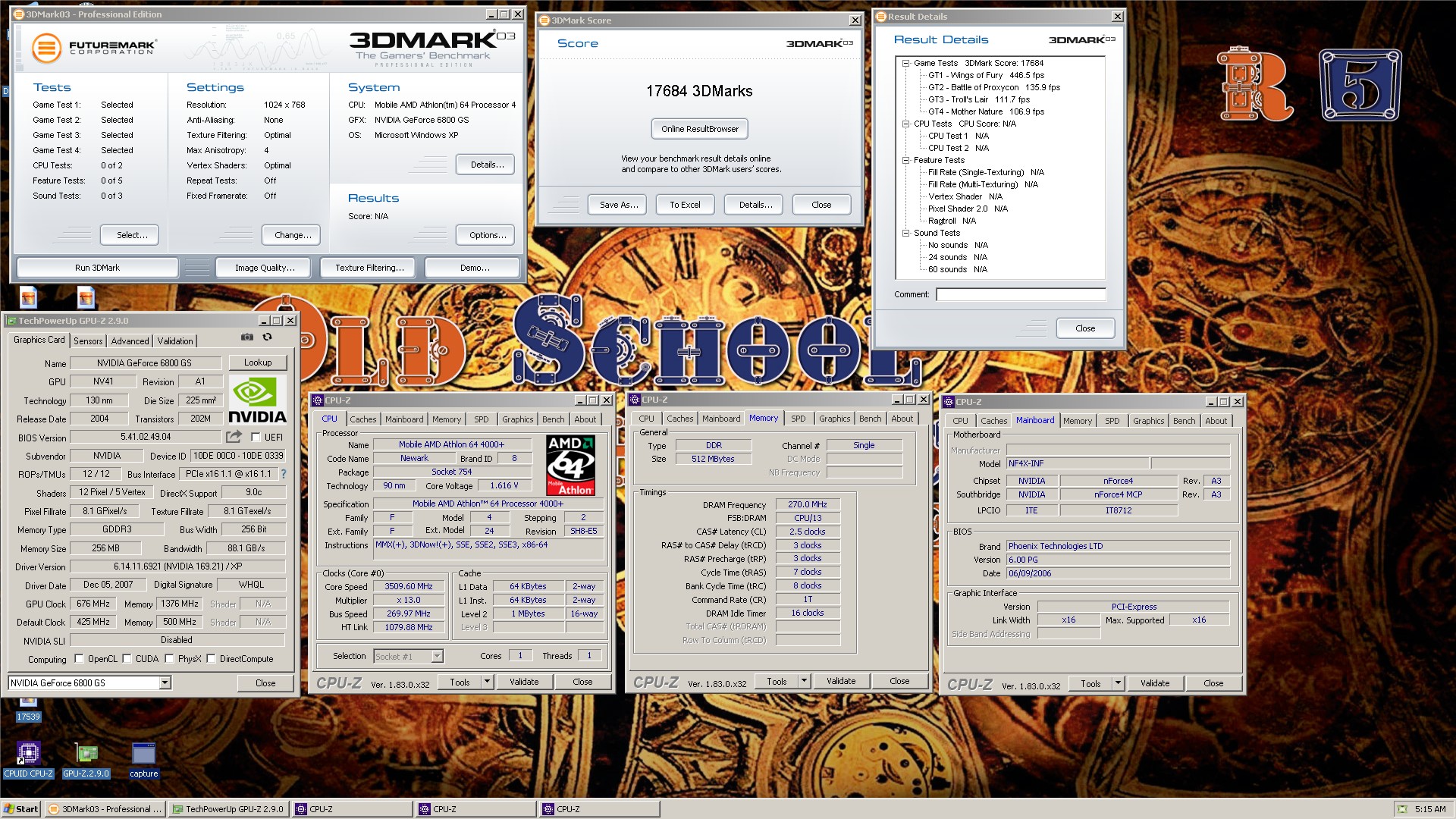This screenshot has width=1456, height=819.
Task: Click the 5:15 AM taskbar clock
Action: coord(1429,809)
